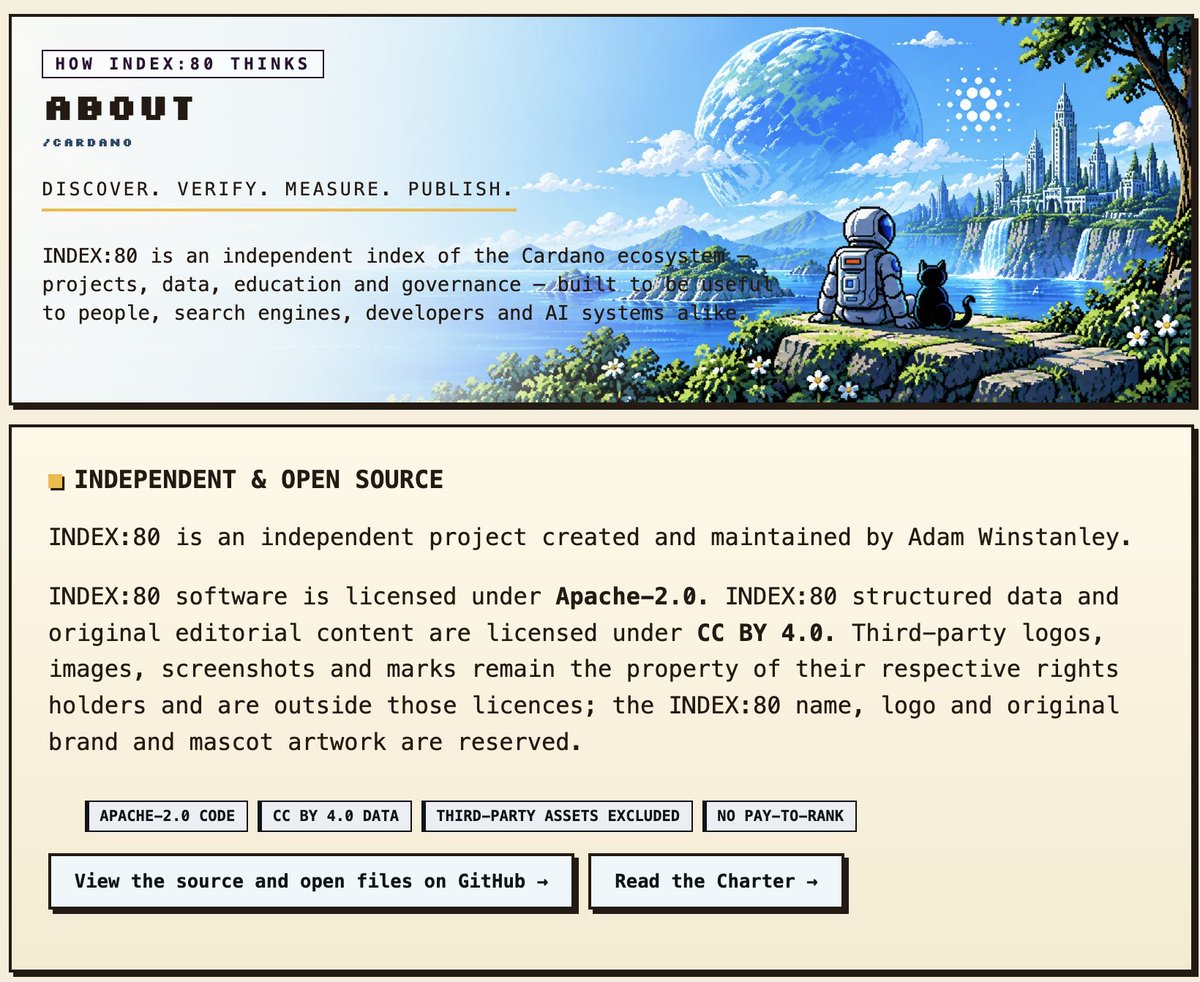
Task: Click the yellow square before the section heading
Action: pos(57,483)
